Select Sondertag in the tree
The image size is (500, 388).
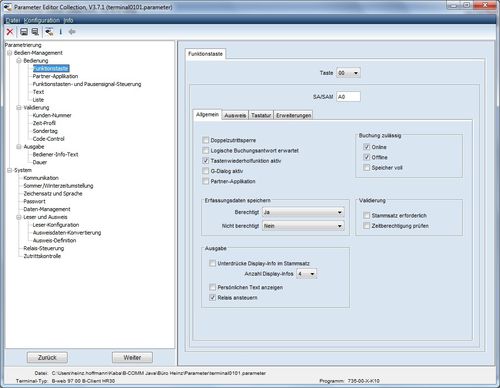pyautogui.click(x=45, y=131)
